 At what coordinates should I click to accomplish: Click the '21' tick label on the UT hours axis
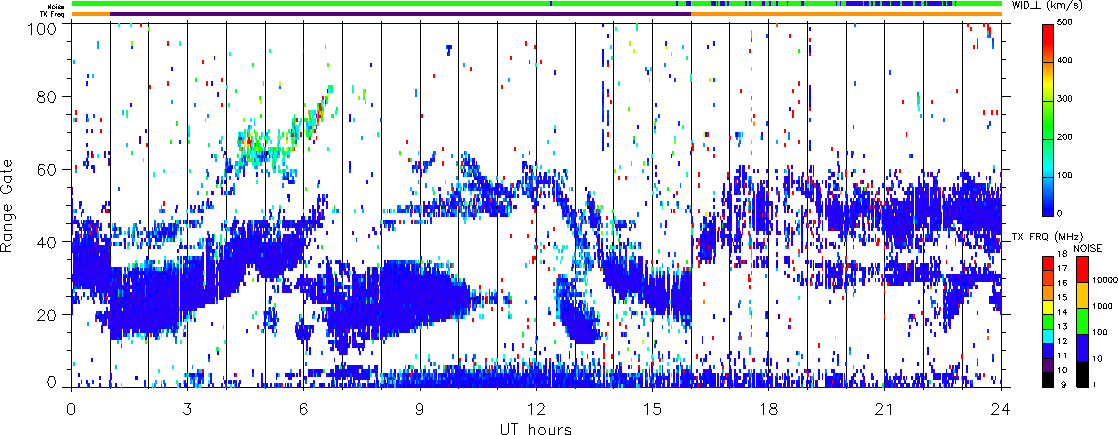[x=885, y=410]
